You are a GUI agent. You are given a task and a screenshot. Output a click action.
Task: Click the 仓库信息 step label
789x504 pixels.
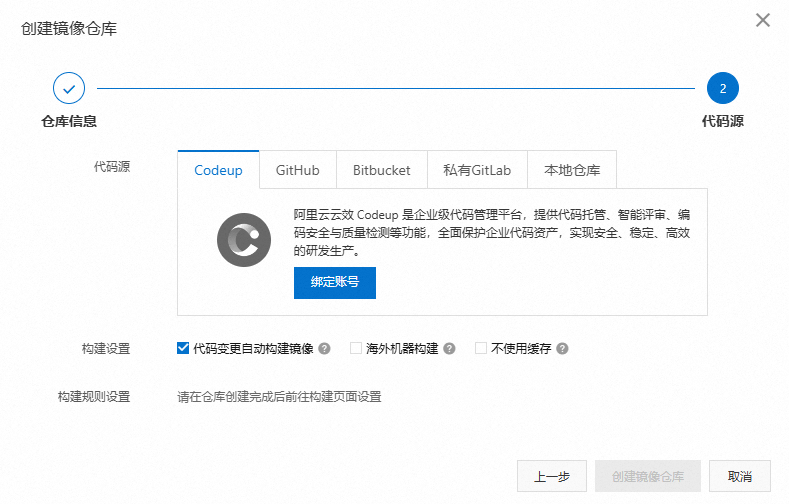tap(69, 121)
